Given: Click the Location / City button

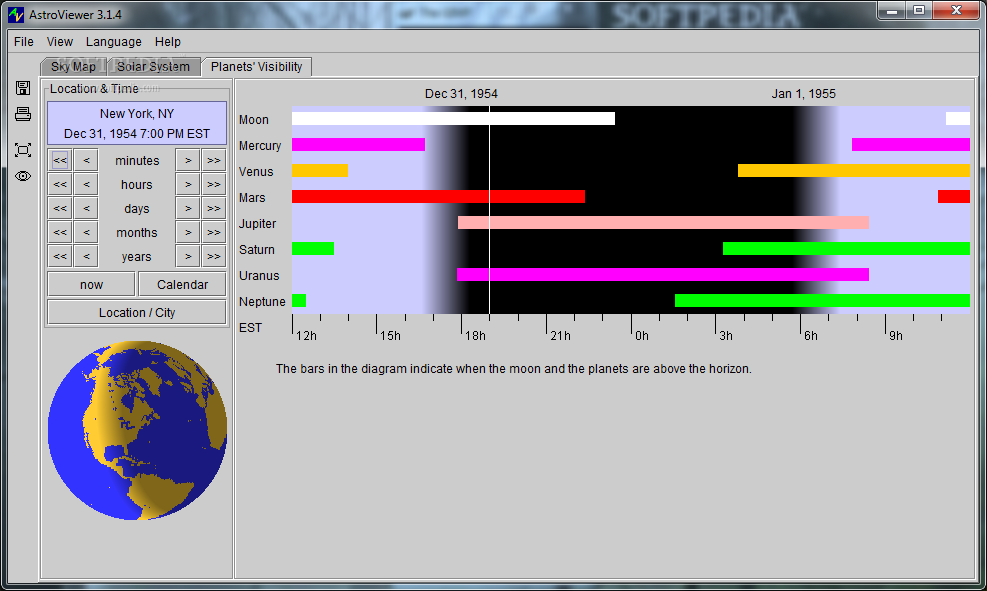Looking at the screenshot, I should (137, 312).
